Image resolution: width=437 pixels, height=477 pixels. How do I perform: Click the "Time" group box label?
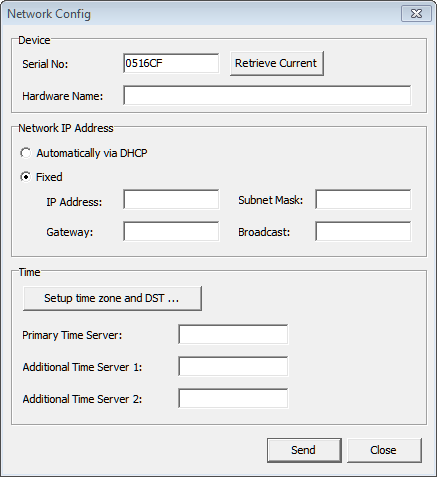point(29,272)
